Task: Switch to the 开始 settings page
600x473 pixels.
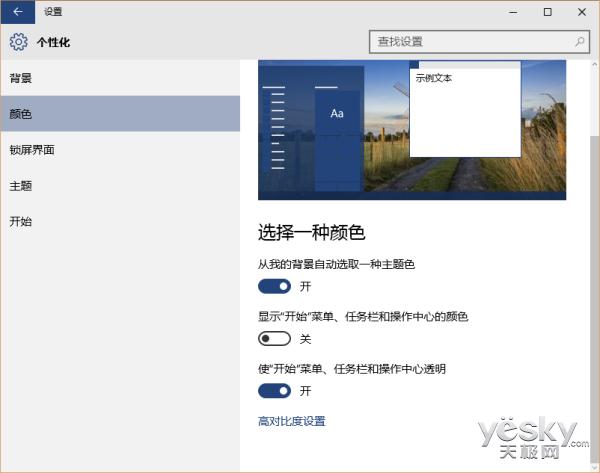Action: click(21, 221)
